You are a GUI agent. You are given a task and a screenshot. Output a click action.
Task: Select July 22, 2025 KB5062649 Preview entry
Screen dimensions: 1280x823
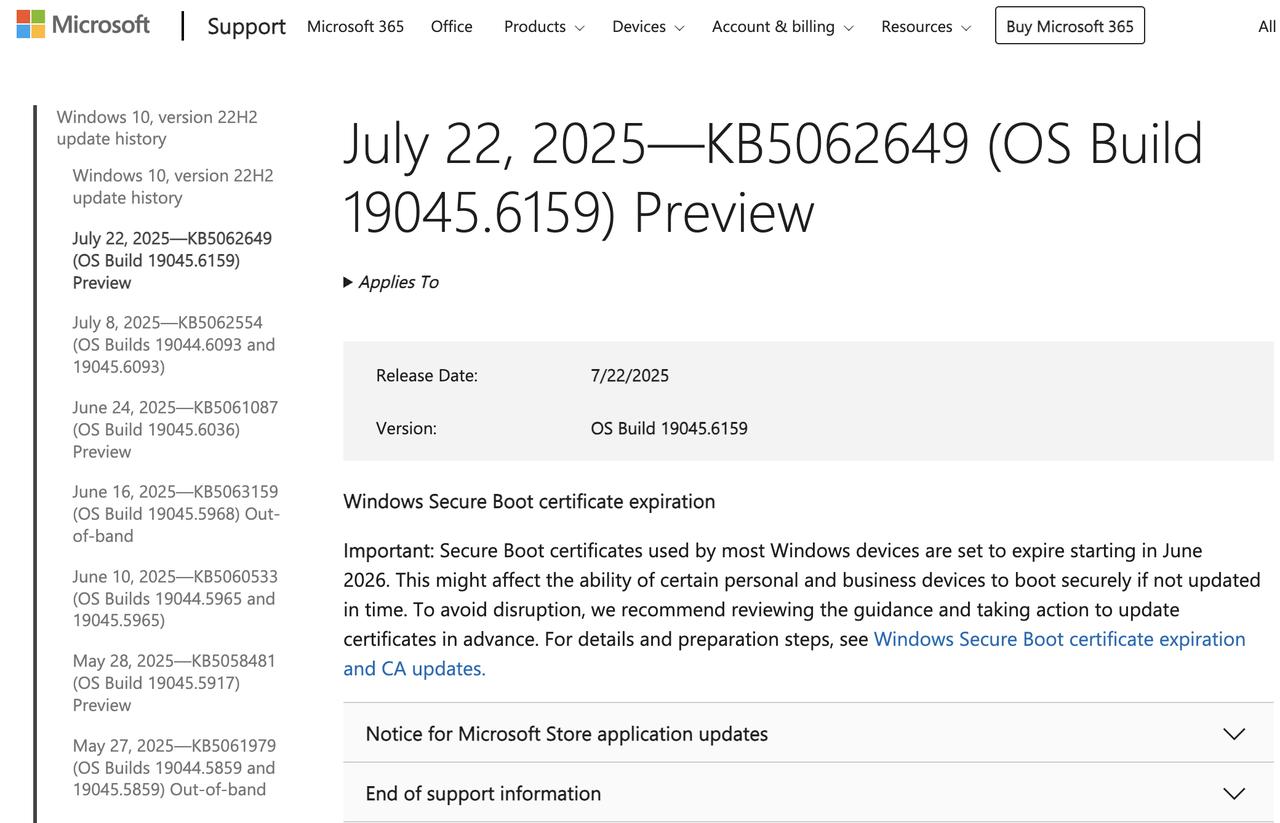point(172,260)
